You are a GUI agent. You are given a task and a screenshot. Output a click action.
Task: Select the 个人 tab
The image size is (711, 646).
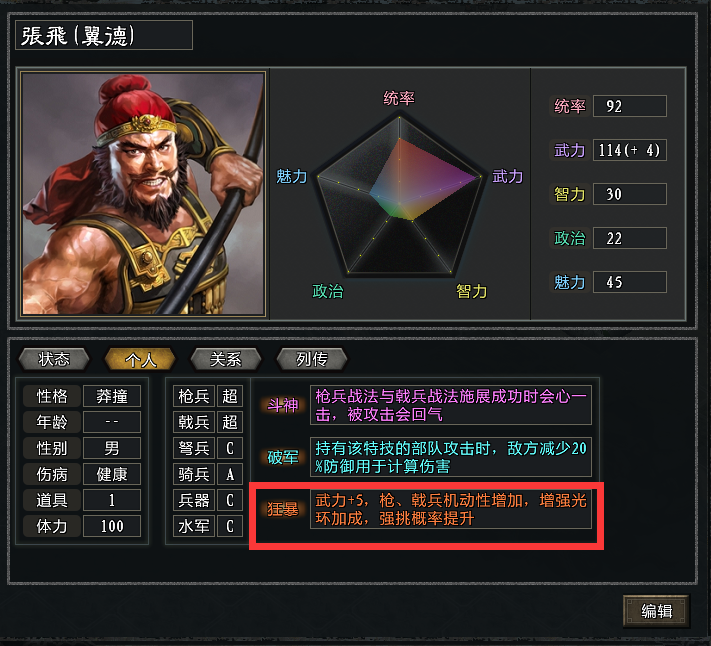coord(140,359)
